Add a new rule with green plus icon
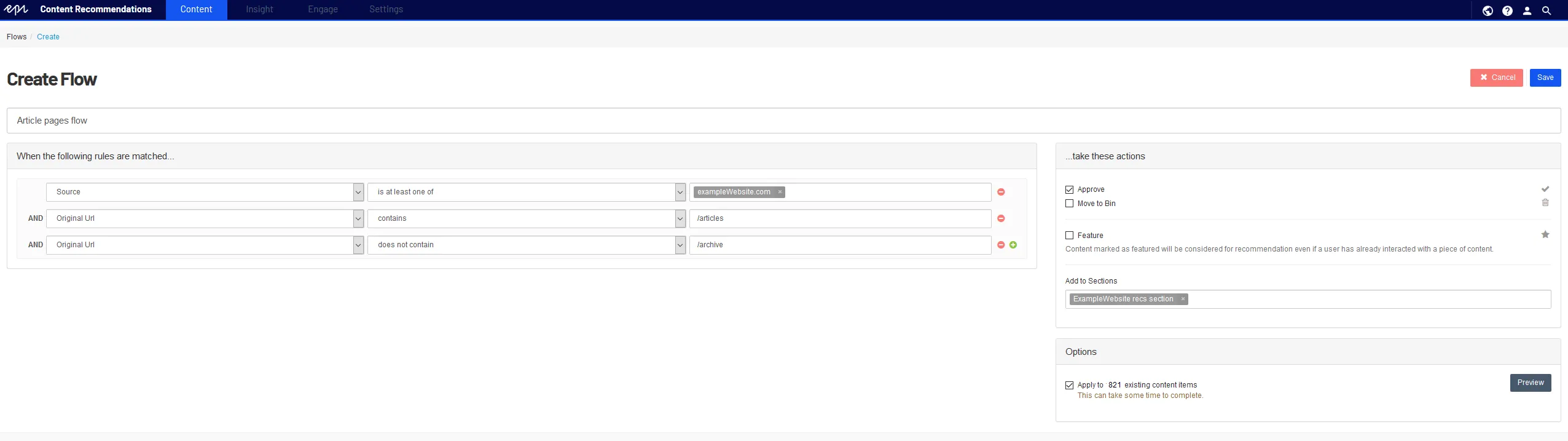Screen dimensions: 1568x441 coord(1013,245)
